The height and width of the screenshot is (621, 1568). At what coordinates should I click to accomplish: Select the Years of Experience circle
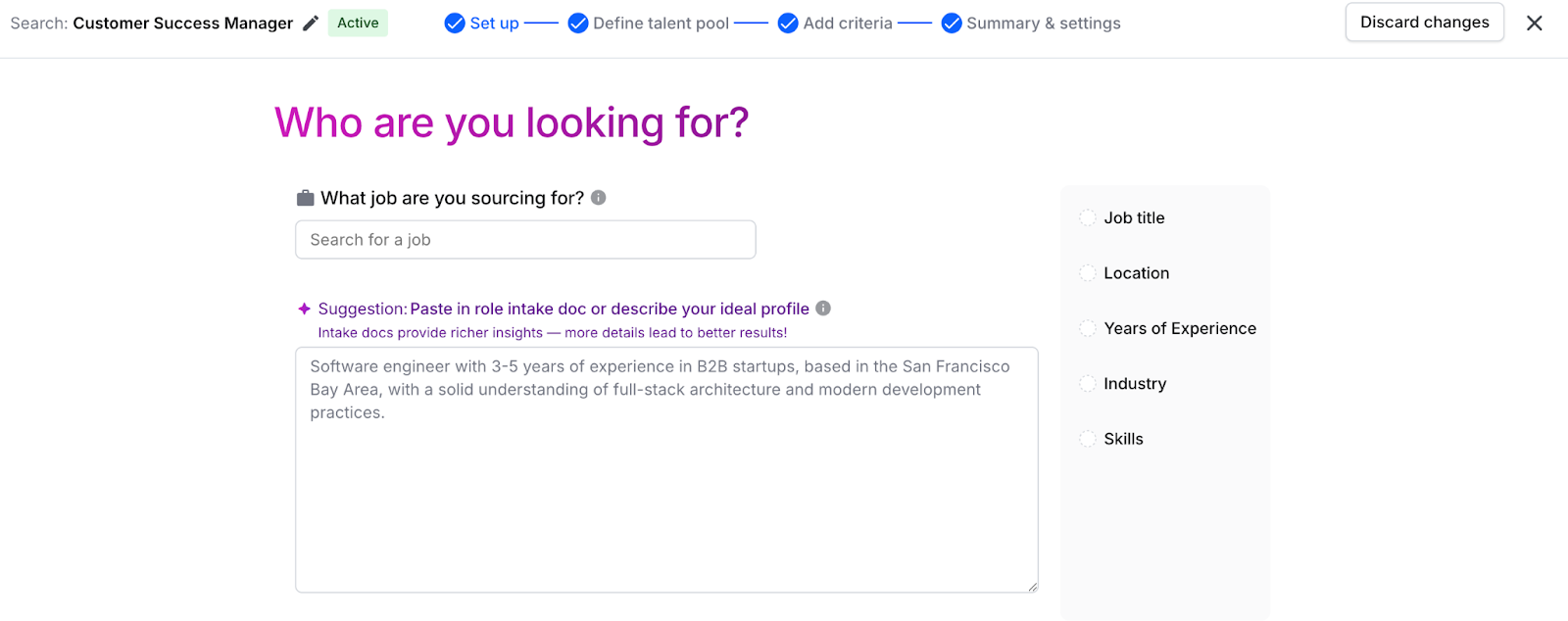(x=1088, y=328)
